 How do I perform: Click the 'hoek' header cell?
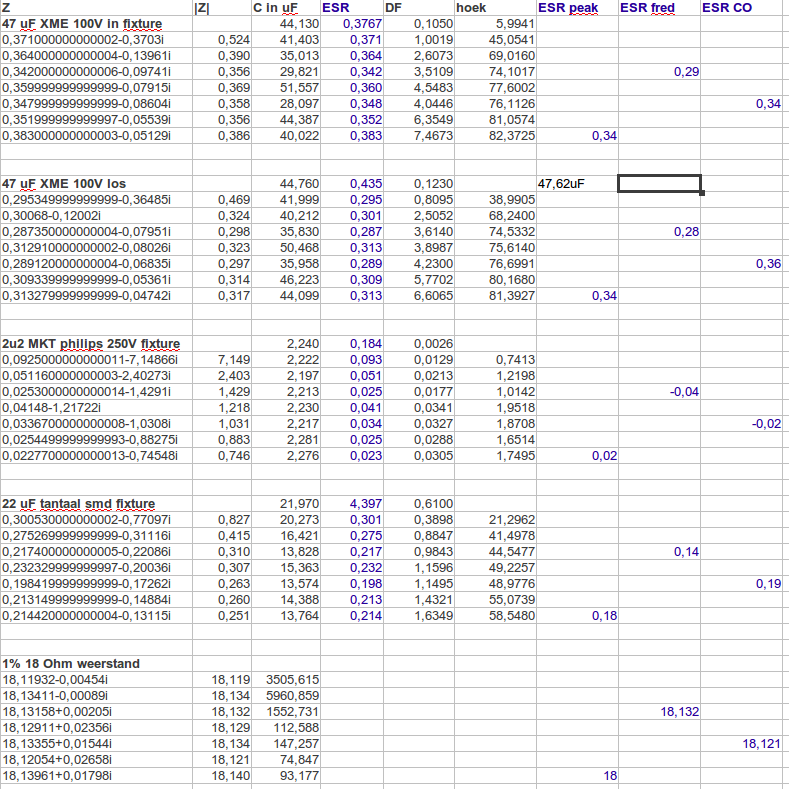(494, 8)
